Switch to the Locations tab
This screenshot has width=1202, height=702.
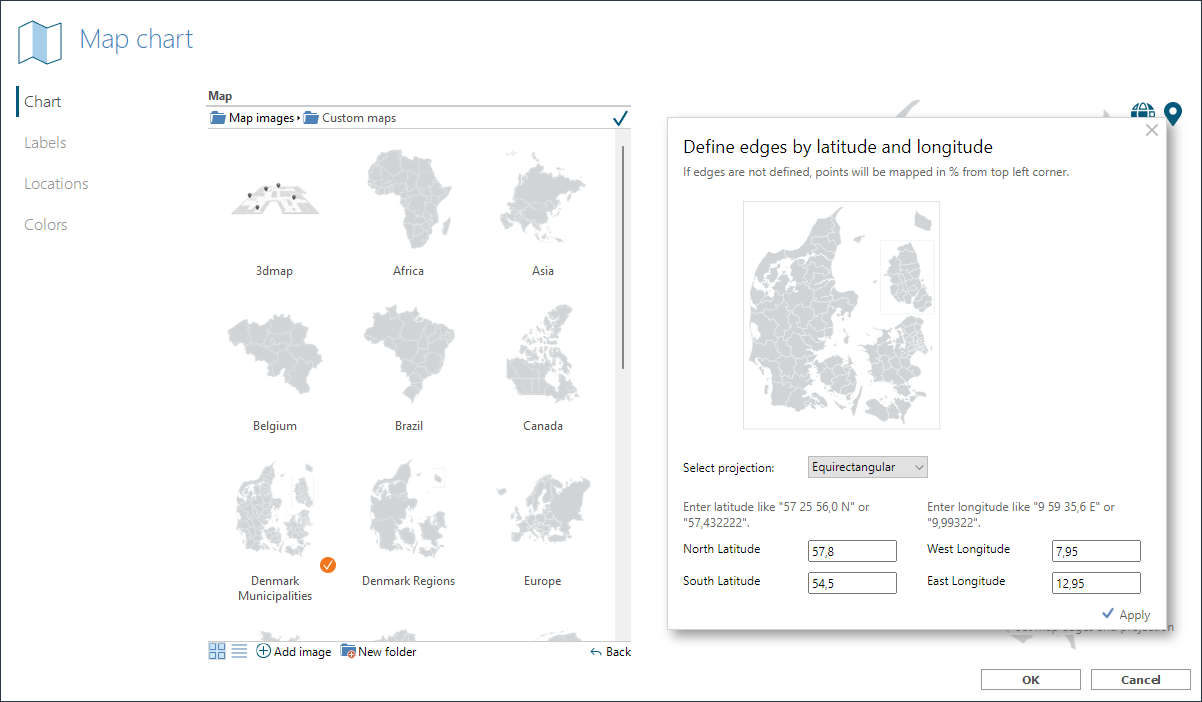click(55, 183)
